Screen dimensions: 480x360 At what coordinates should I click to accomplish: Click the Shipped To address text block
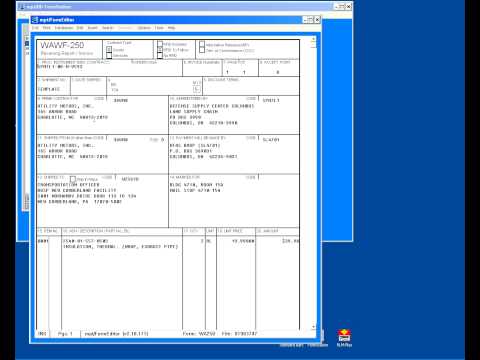coord(87,193)
